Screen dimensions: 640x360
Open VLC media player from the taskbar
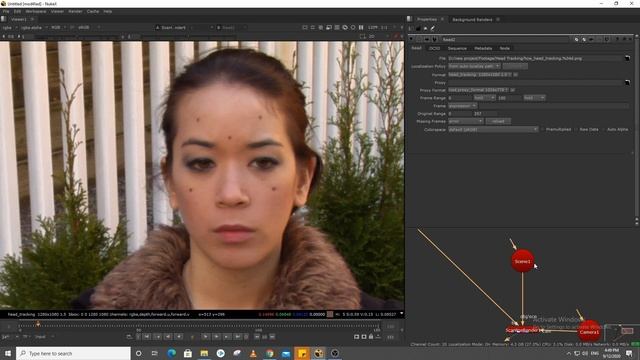click(x=253, y=353)
